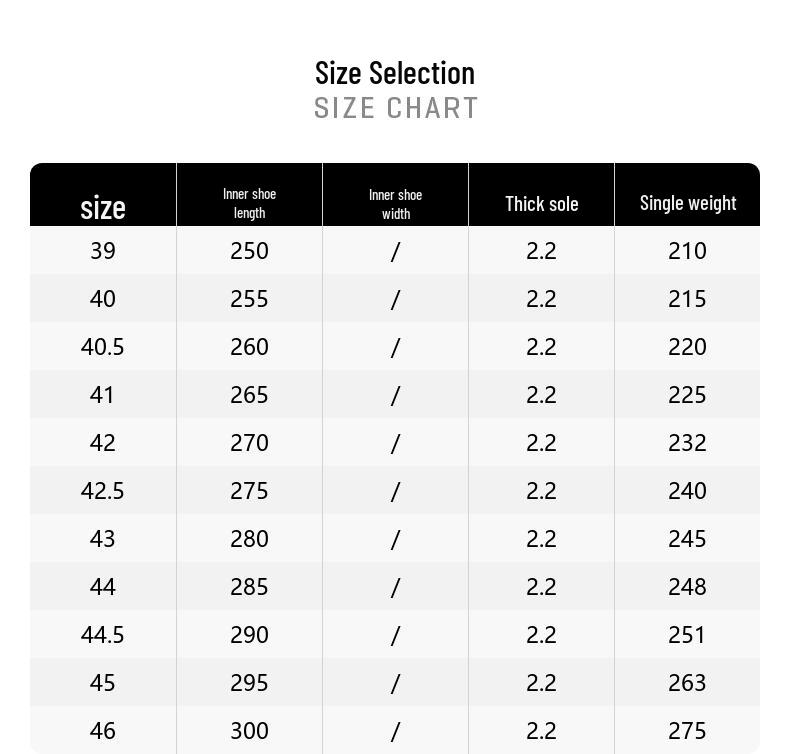Click the inner shoe length value 265
This screenshot has height=754, width=790.
coord(249,395)
